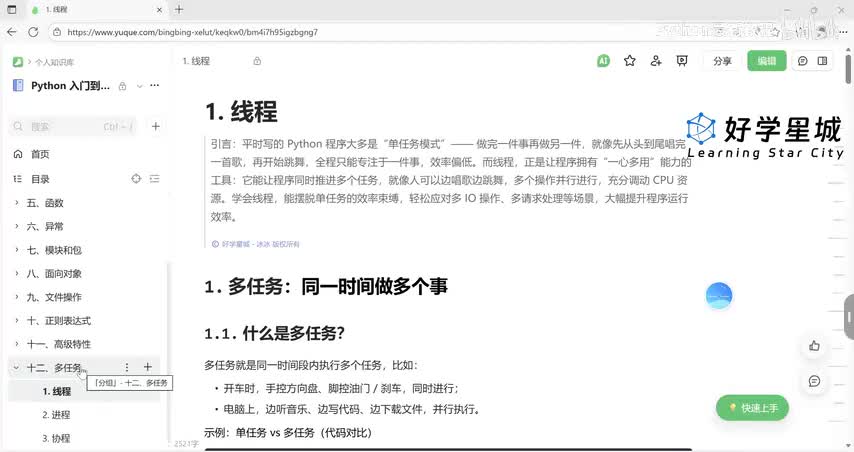Click the green 编辑 edit button

click(x=766, y=61)
